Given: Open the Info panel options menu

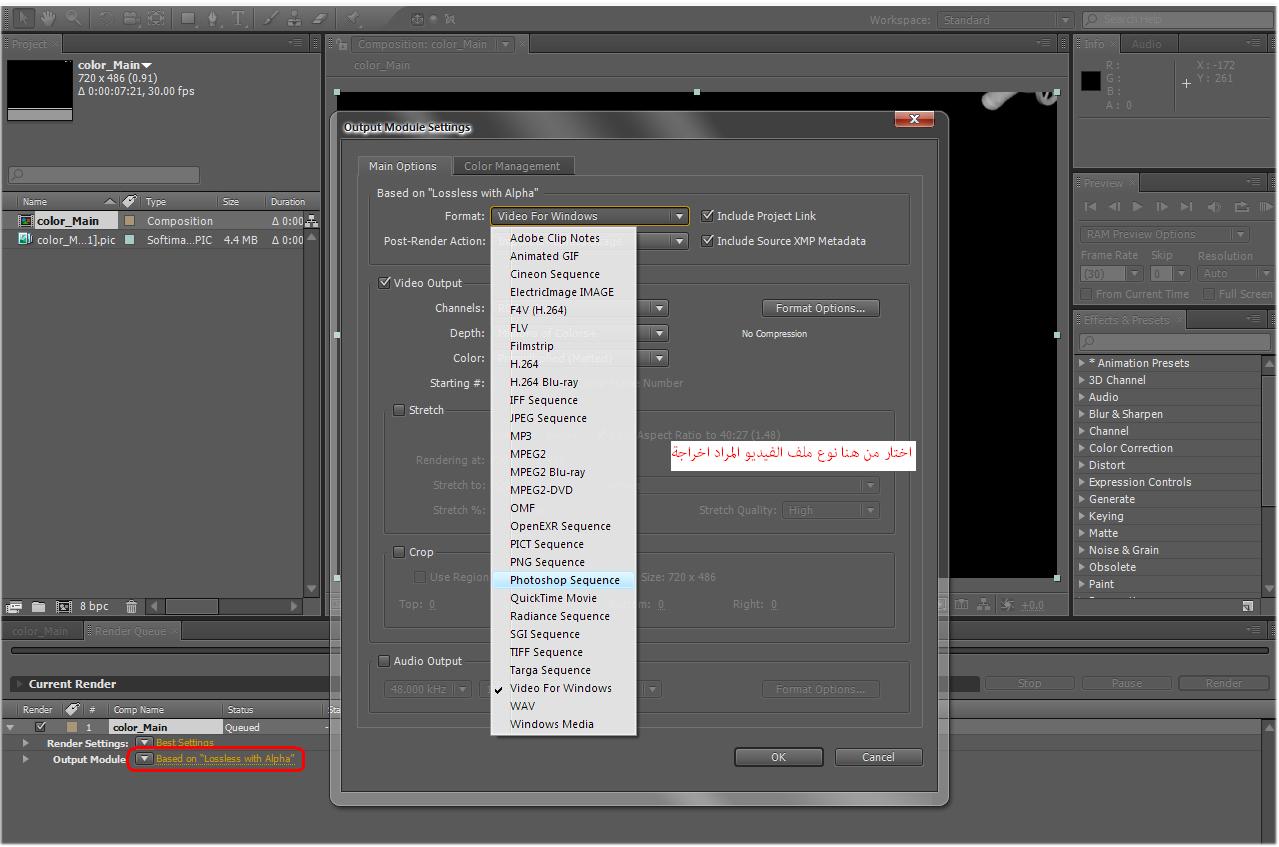Looking at the screenshot, I should click(1254, 43).
